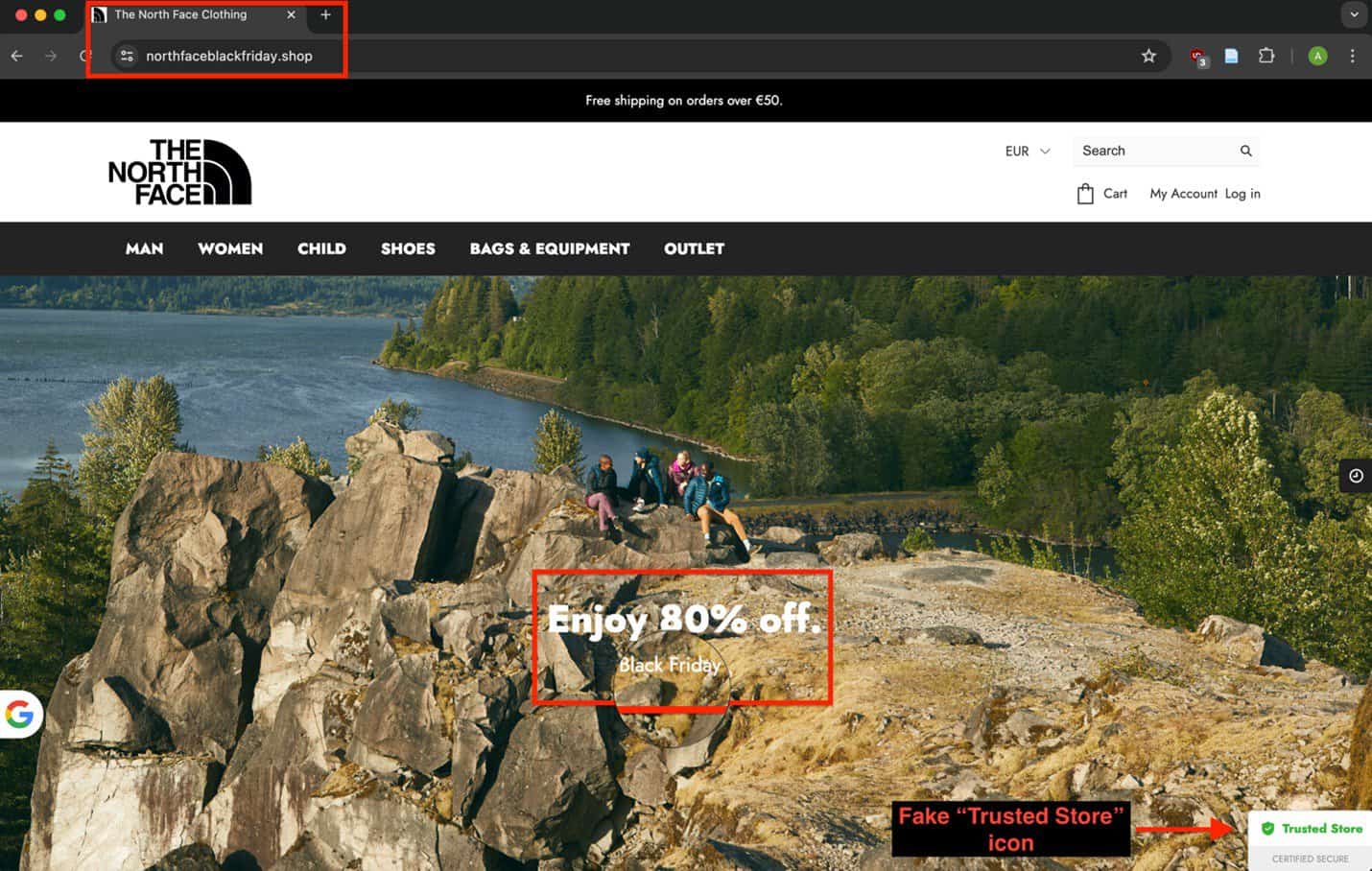The width and height of the screenshot is (1372, 871).
Task: Expand the tab list chevron
Action: [x=1353, y=14]
